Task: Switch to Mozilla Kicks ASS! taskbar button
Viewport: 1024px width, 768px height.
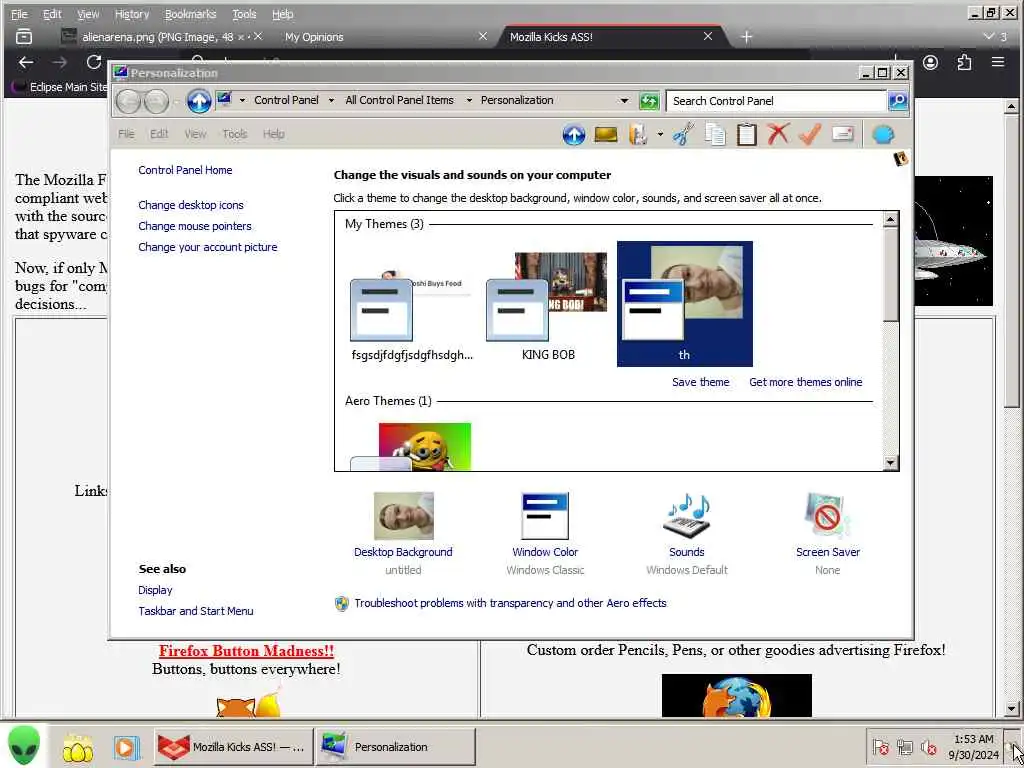Action: pos(233,747)
